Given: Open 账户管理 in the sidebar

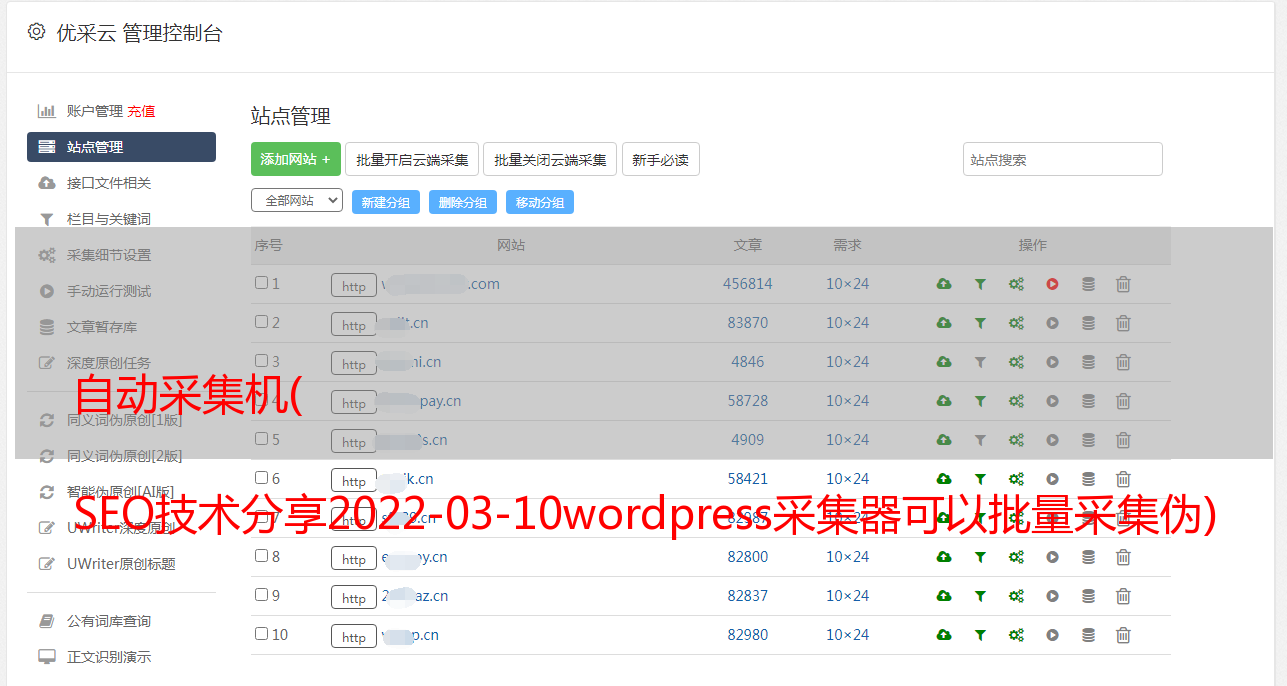Looking at the screenshot, I should (94, 111).
